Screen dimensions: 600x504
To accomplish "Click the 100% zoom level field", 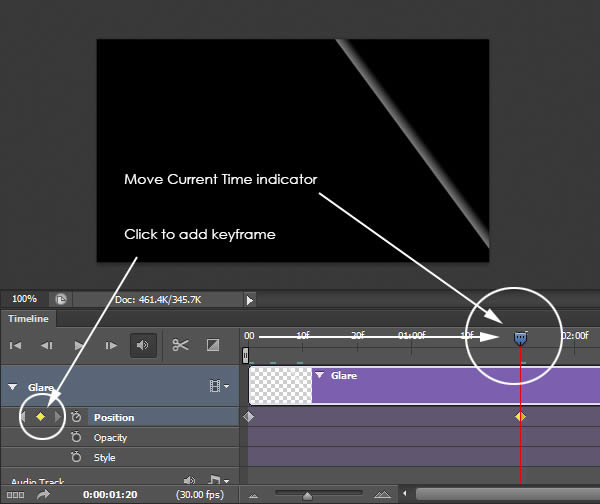I will pyautogui.click(x=24, y=299).
